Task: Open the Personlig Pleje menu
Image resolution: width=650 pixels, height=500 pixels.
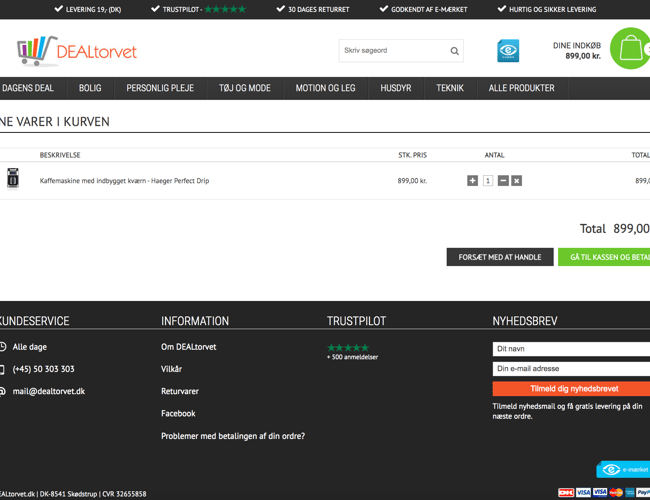Action: (160, 88)
